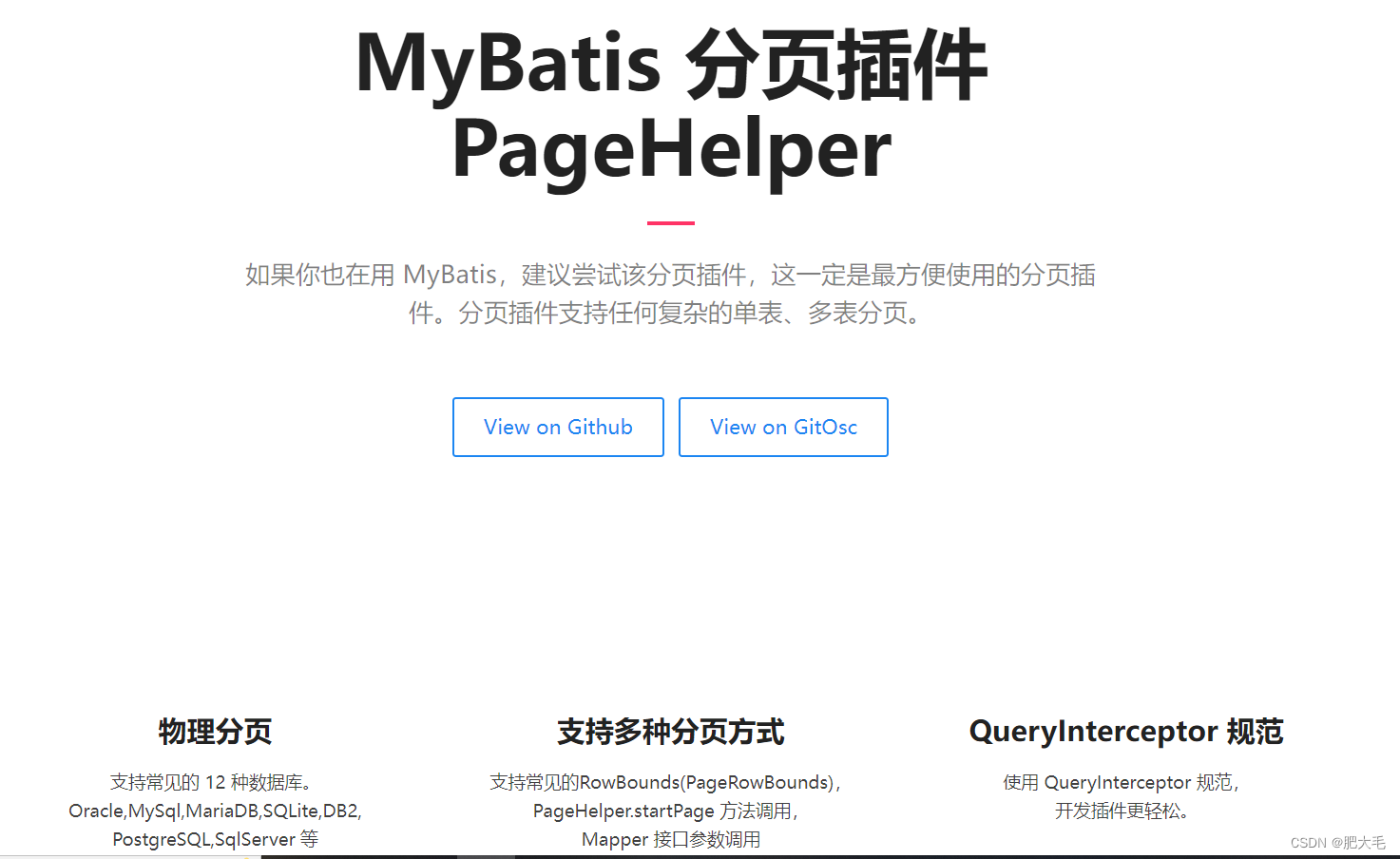Screen dimensions: 1400x859
Task: Click between the two View buttons
Action: click(671, 427)
